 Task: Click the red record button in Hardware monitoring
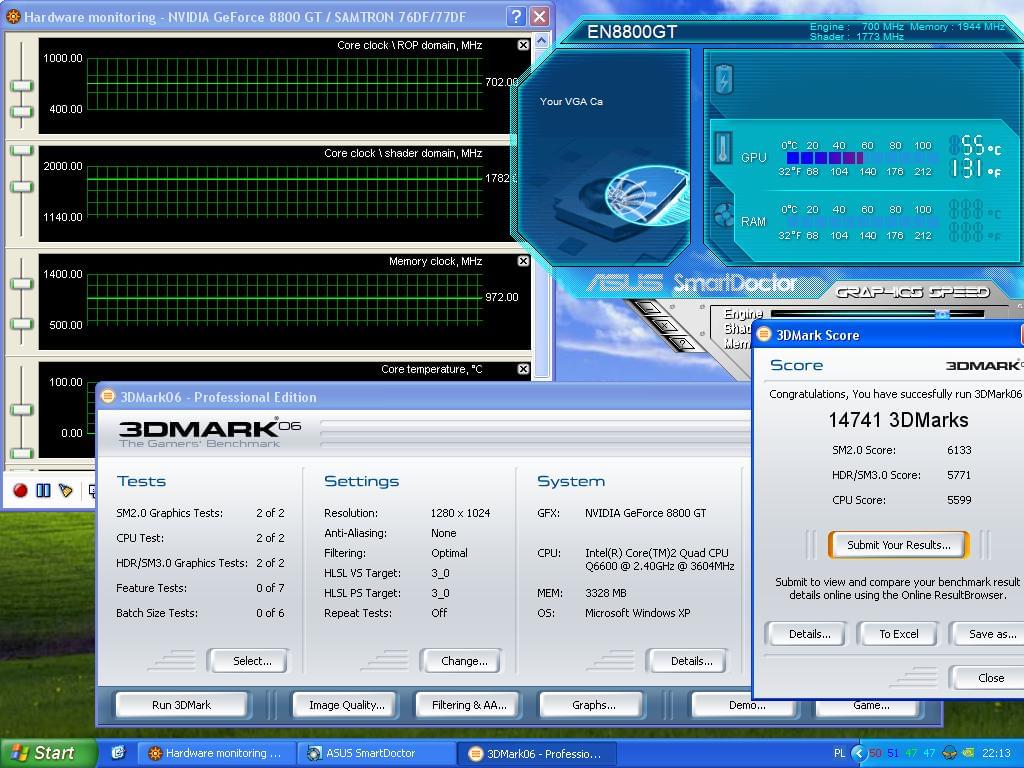tap(20, 490)
